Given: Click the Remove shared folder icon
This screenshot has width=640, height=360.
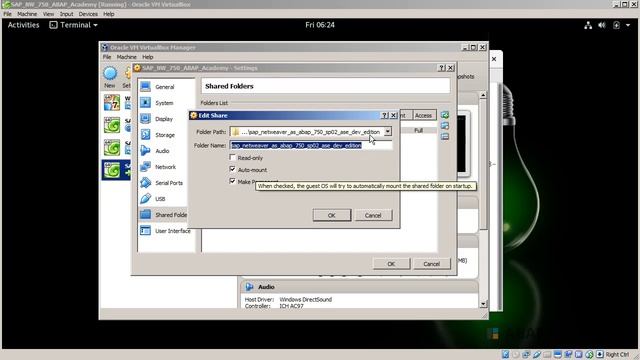Looking at the screenshot, I should [445, 136].
